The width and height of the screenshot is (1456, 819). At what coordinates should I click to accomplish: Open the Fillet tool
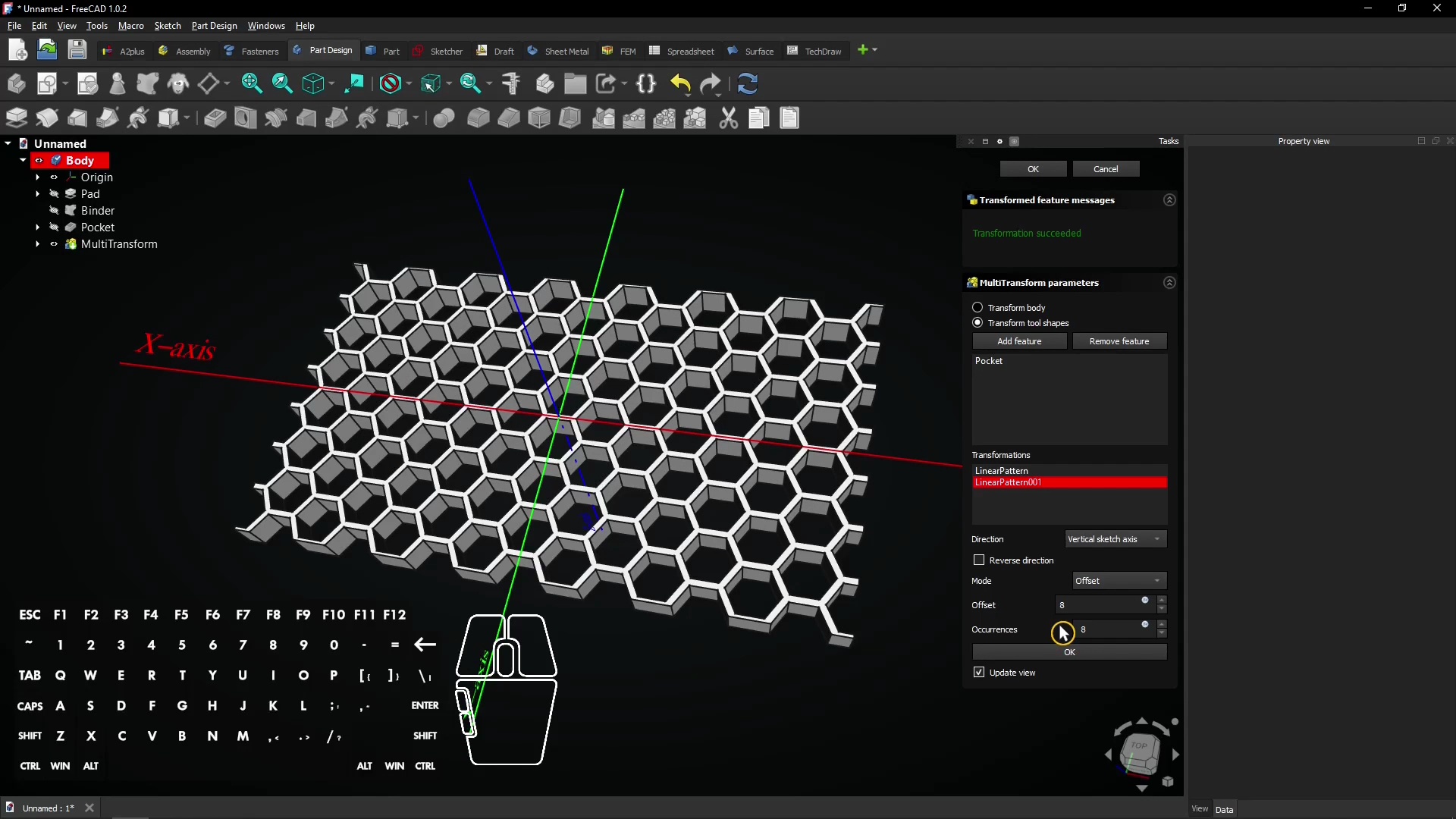(479, 118)
